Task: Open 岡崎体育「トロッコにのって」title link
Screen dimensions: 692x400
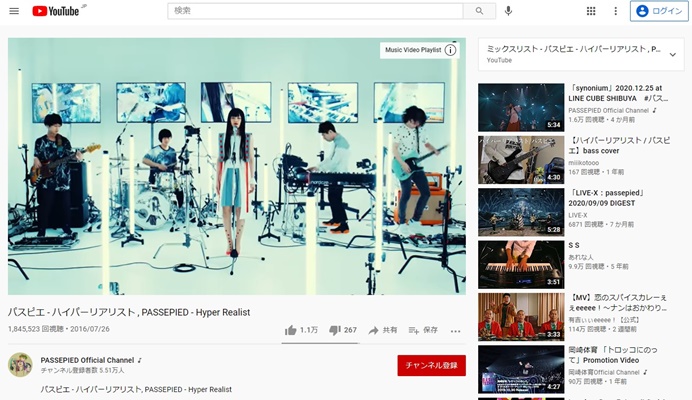Action: point(613,355)
